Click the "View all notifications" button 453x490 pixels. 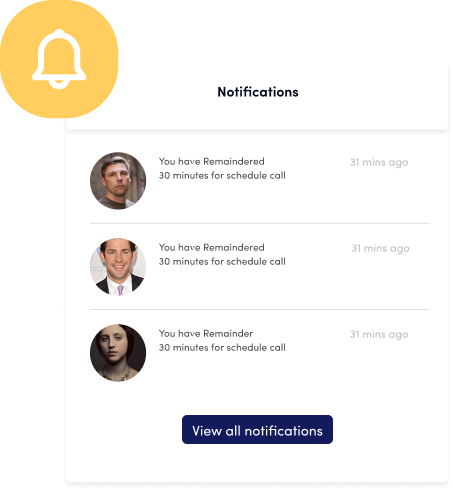point(257,429)
